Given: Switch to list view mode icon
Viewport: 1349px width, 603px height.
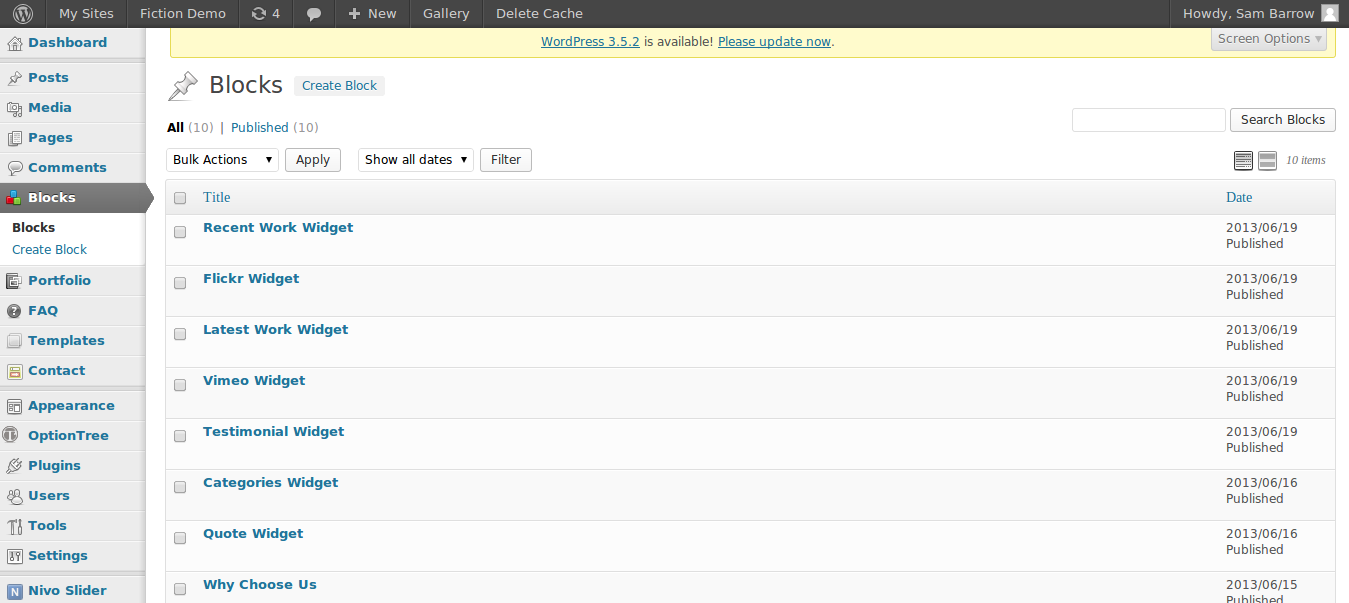Looking at the screenshot, I should point(1244,161).
